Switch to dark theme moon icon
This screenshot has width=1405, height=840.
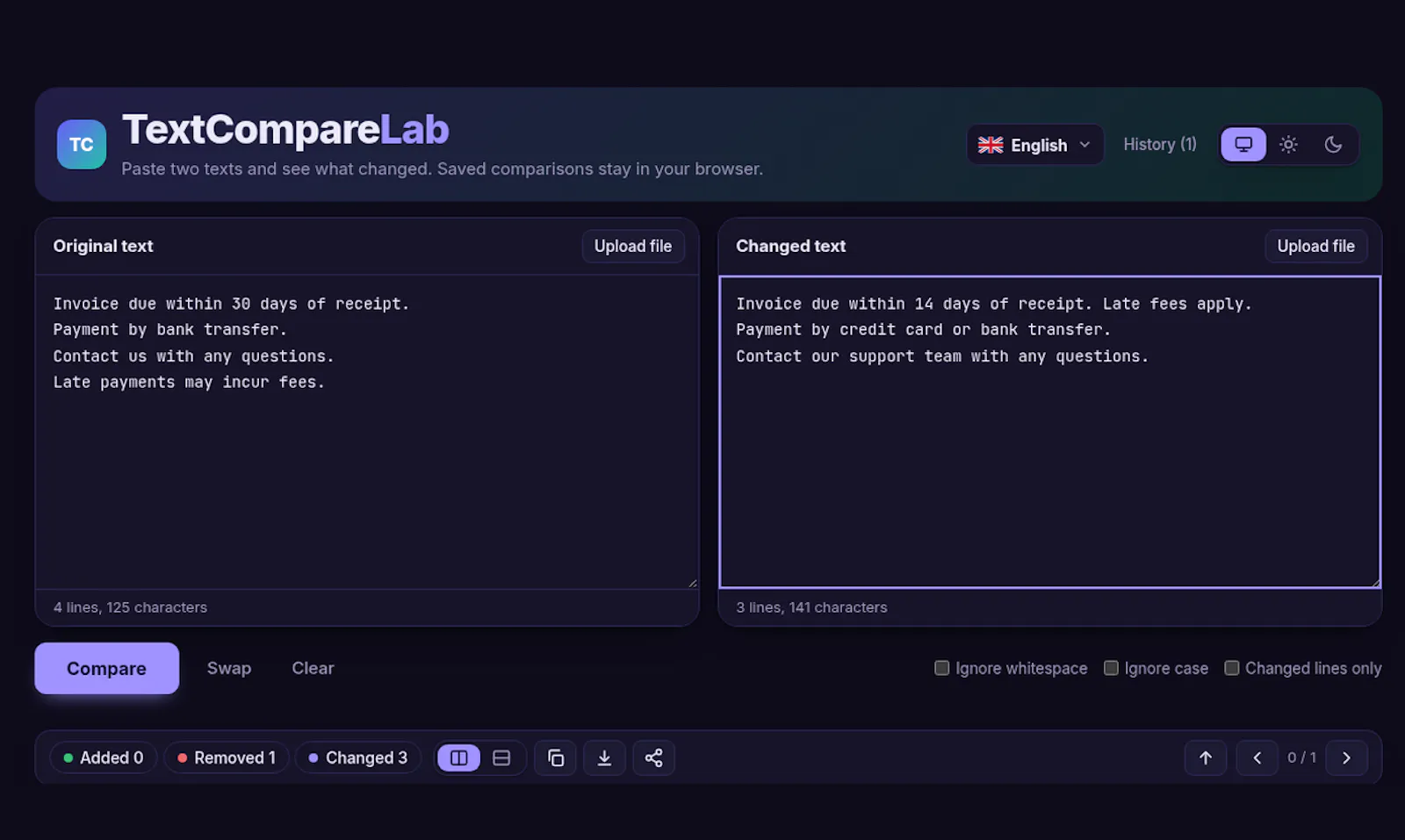pyautogui.click(x=1333, y=144)
